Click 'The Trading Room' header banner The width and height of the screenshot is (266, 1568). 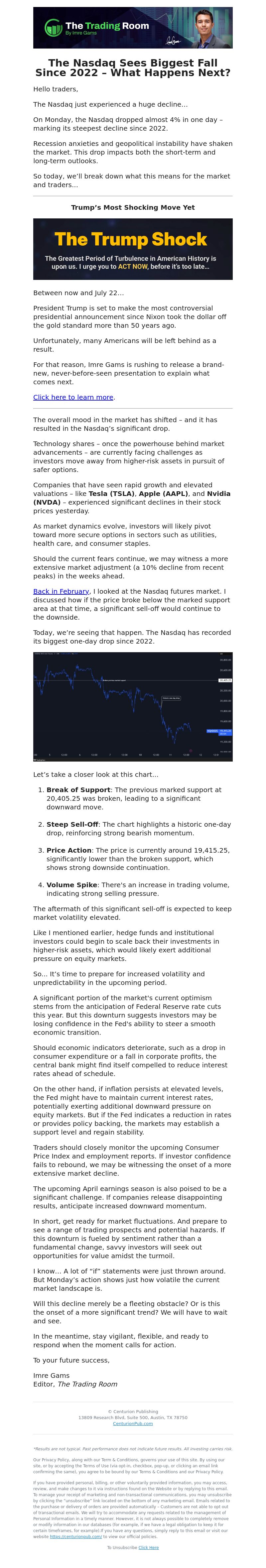click(x=133, y=27)
